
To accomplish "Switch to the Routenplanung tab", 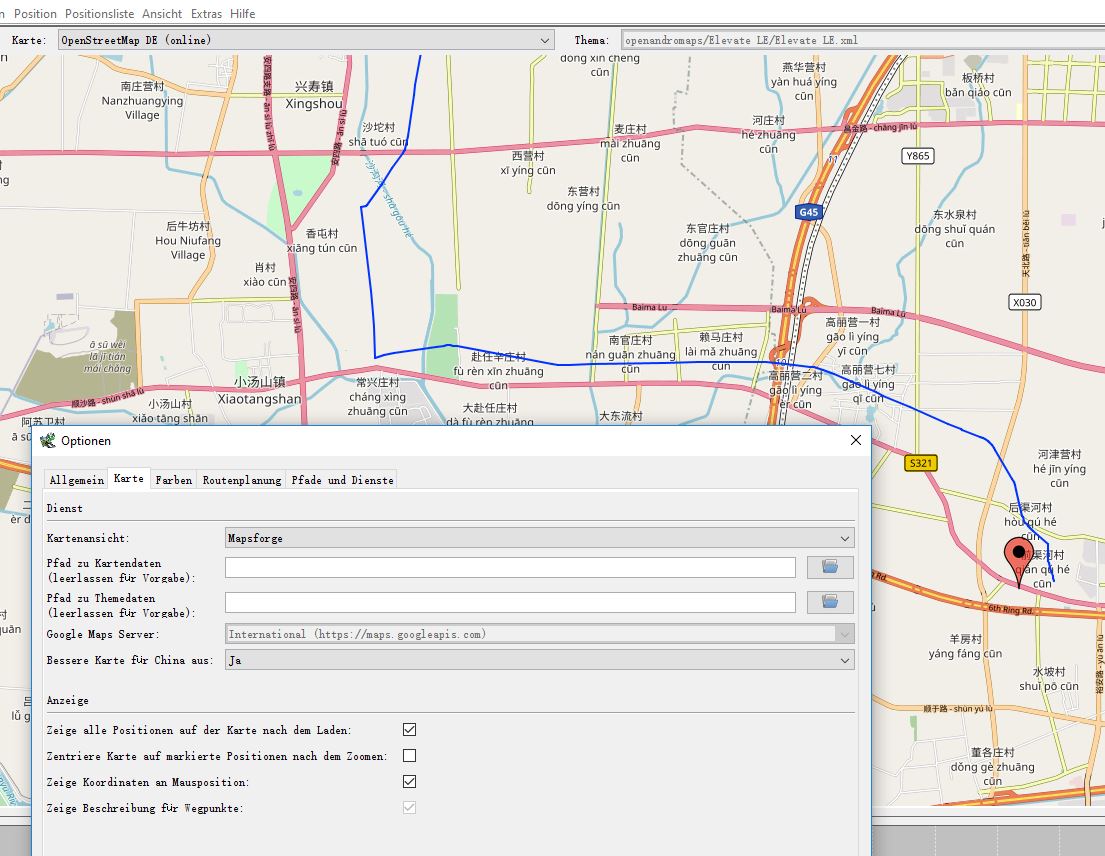I will tap(241, 480).
